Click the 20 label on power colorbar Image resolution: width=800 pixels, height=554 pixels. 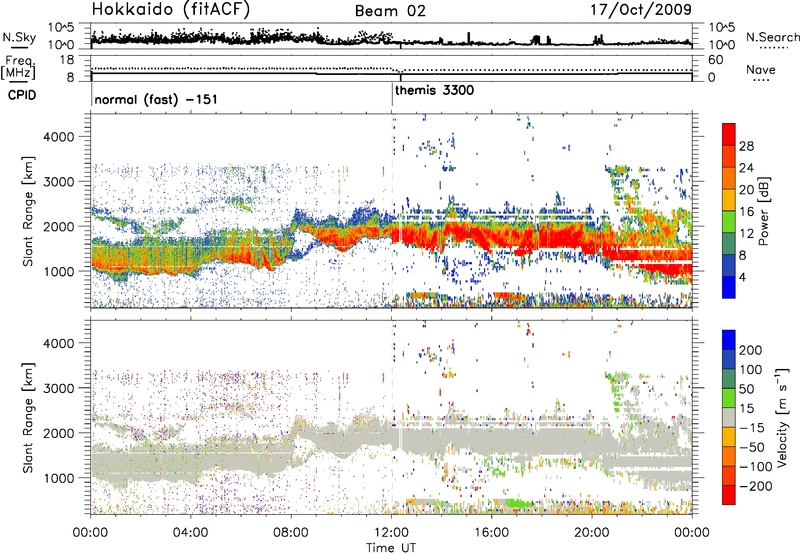pyautogui.click(x=746, y=190)
